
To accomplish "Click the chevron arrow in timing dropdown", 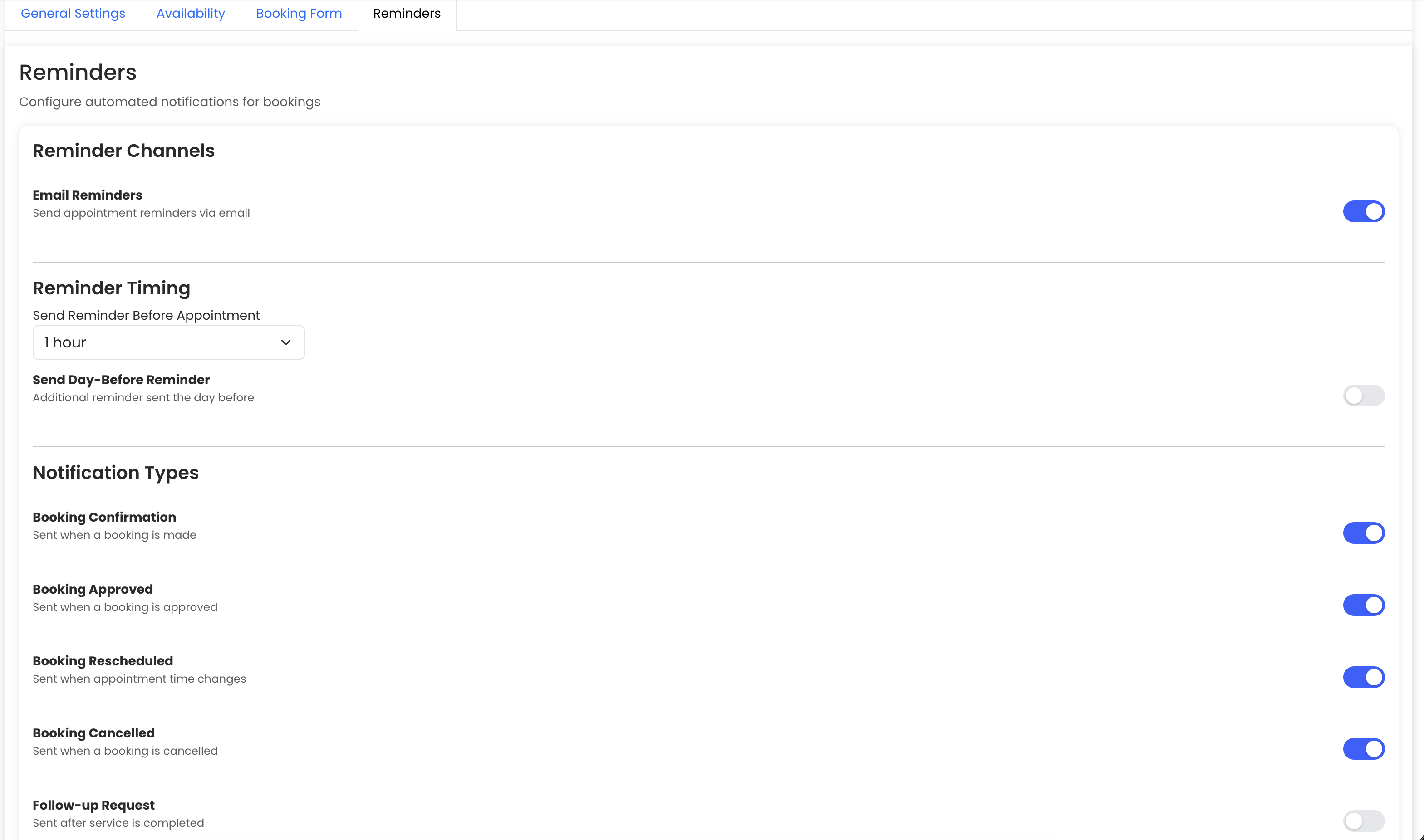I will pos(285,342).
